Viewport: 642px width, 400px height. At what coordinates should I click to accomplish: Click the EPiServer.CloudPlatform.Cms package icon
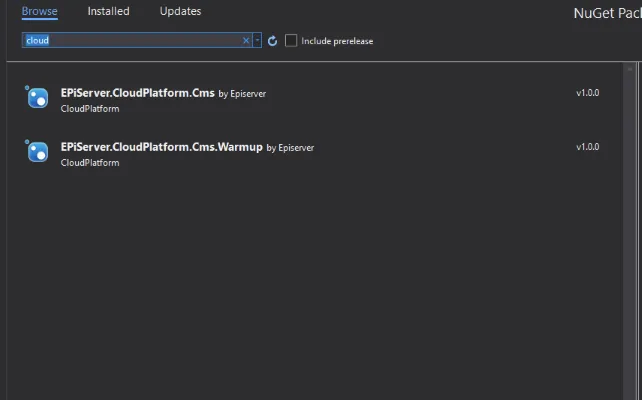pos(37,97)
